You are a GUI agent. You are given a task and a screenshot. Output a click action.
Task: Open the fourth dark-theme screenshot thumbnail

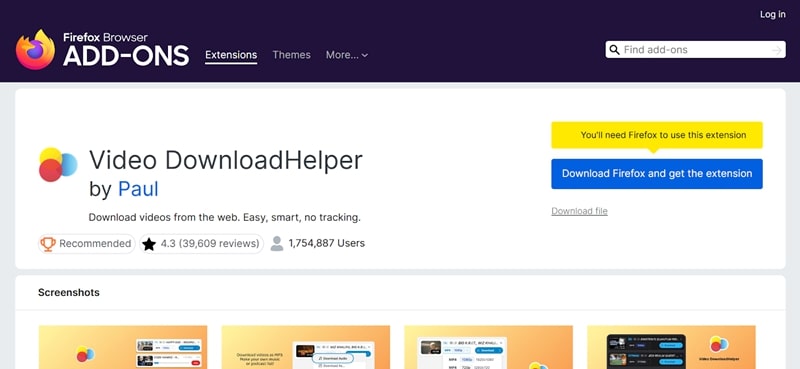[x=671, y=347]
